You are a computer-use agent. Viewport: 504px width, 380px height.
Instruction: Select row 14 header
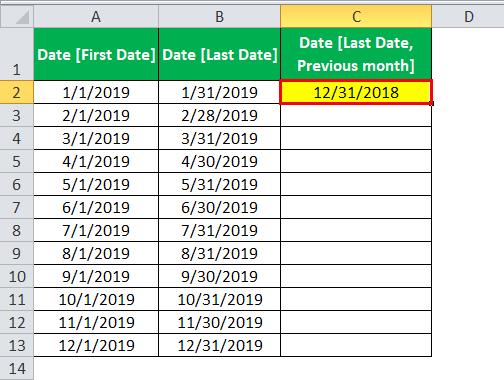click(17, 369)
